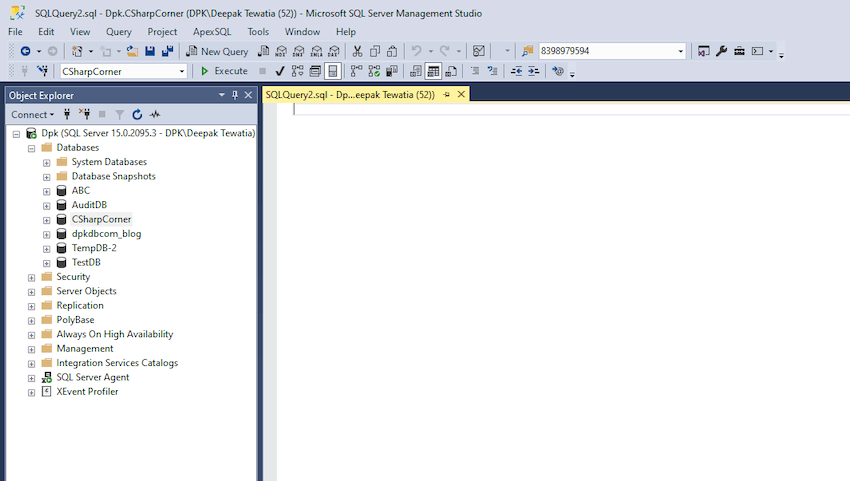
Task: Click the Database Engine Query icon
Action: coord(263,51)
